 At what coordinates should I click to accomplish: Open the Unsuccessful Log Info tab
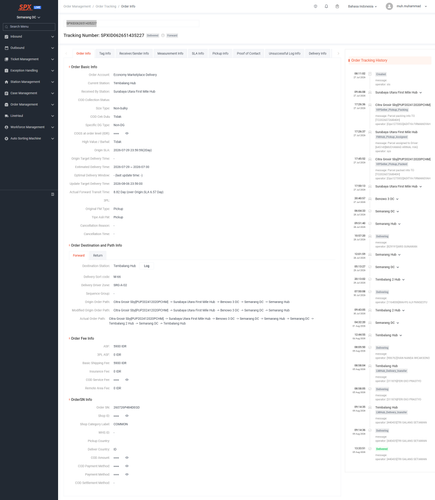click(x=284, y=54)
